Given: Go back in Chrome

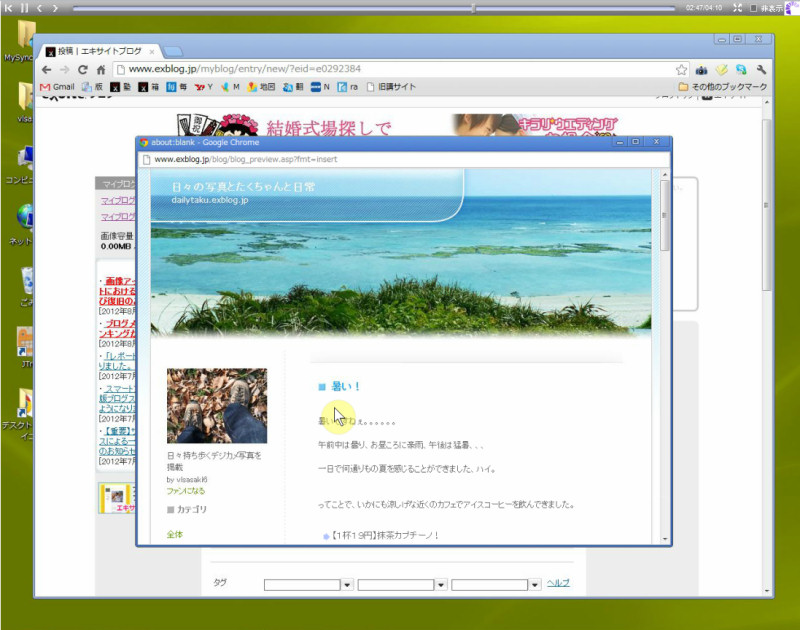Looking at the screenshot, I should click(46, 69).
